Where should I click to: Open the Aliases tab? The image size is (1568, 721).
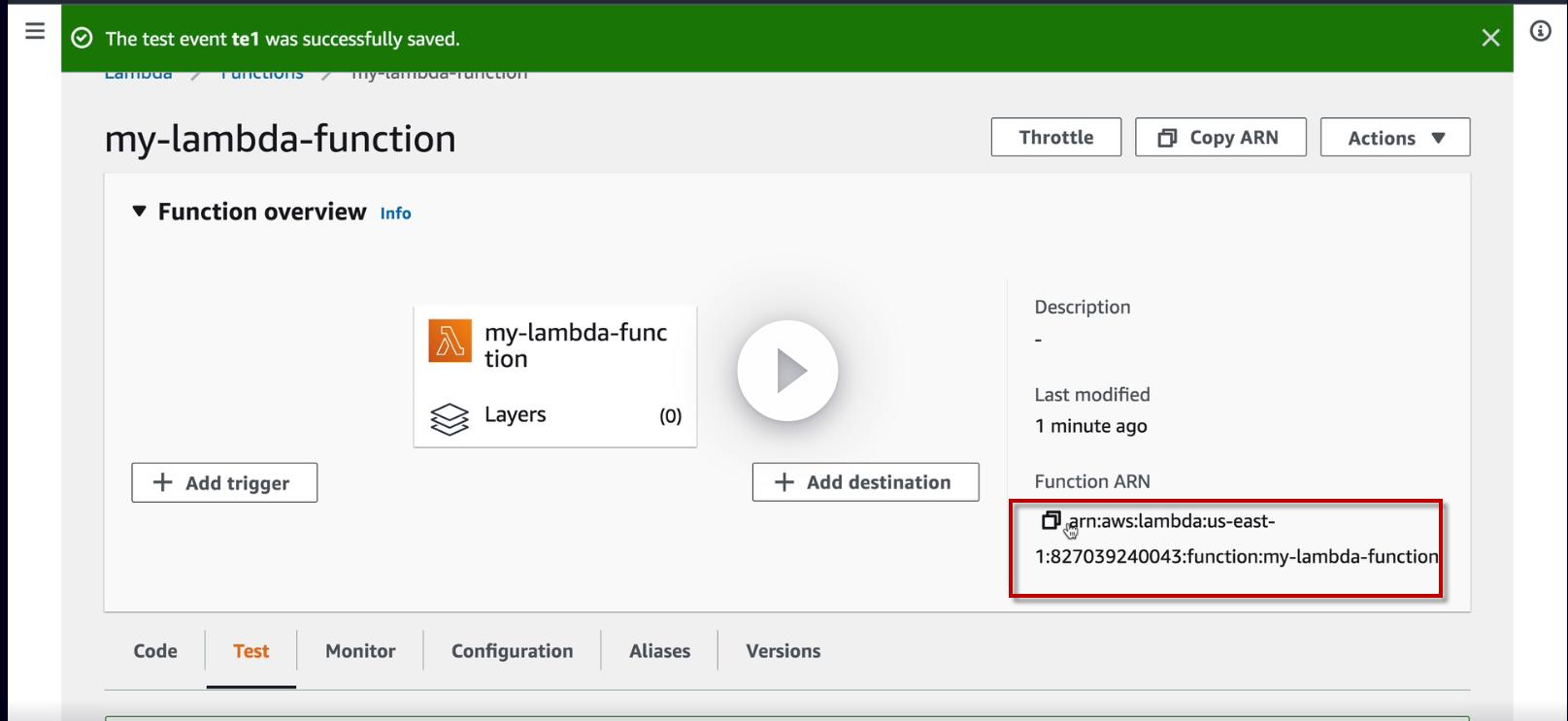pyautogui.click(x=659, y=651)
